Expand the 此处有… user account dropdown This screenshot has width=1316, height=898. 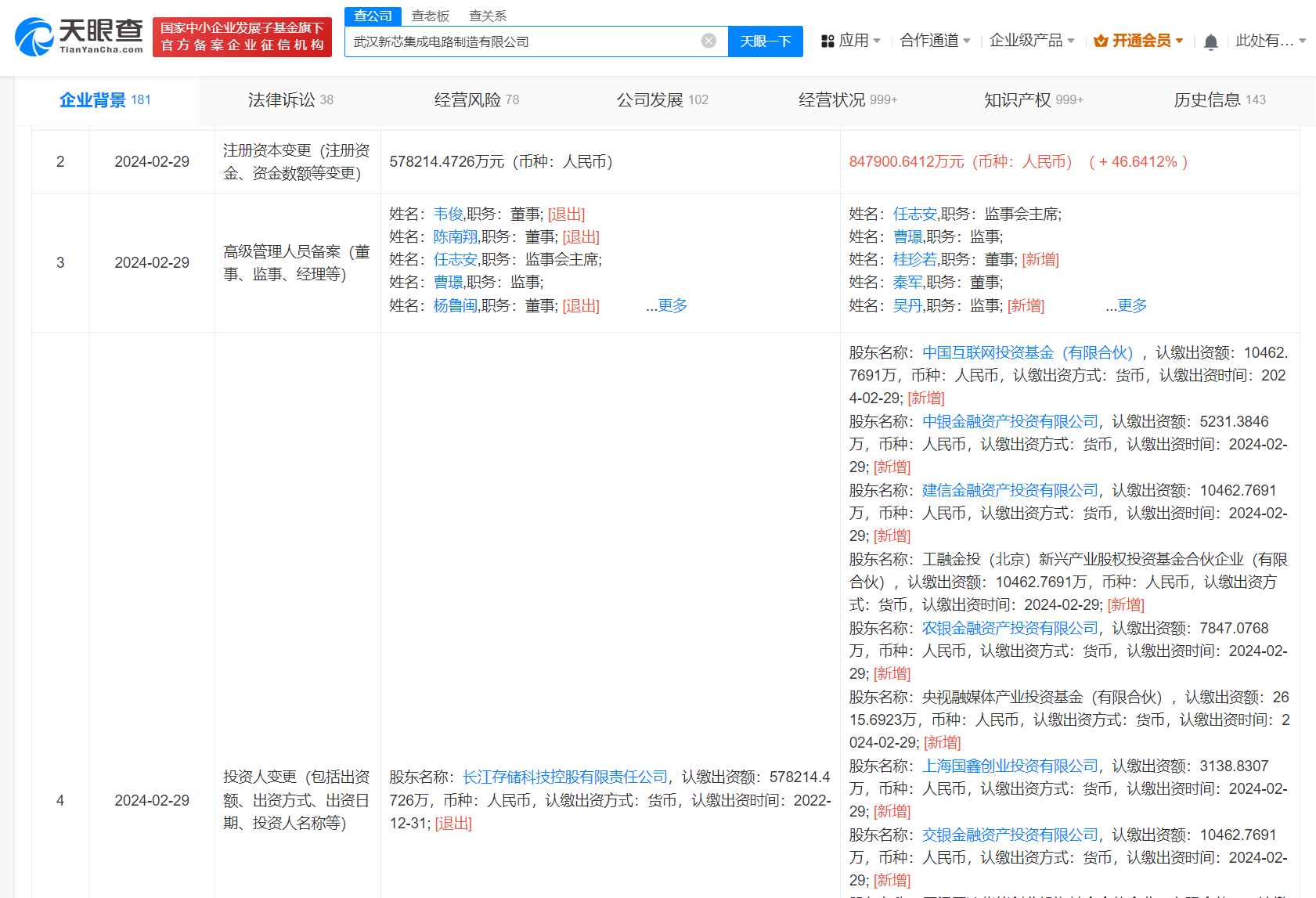(x=1271, y=41)
